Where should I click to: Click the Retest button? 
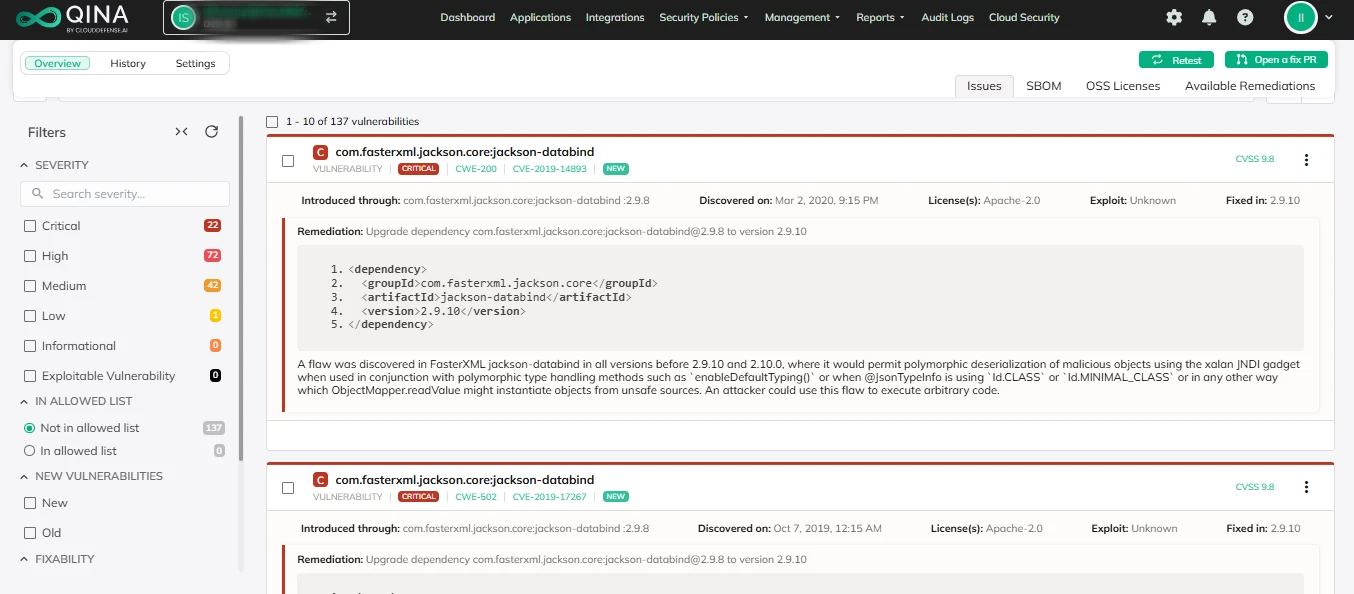[1176, 60]
